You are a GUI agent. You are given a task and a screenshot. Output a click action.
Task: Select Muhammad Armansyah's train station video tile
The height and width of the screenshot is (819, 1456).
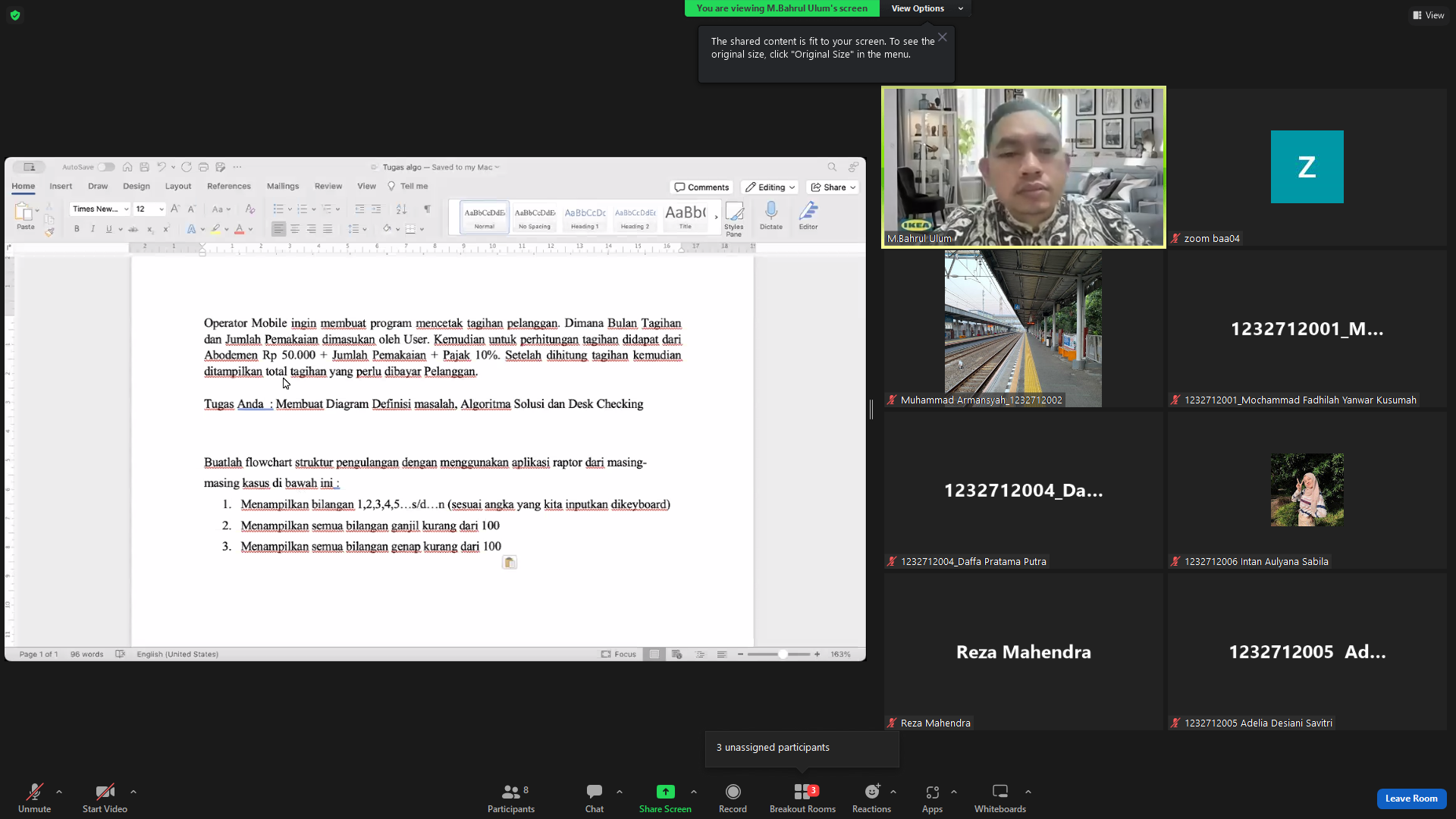click(1023, 328)
